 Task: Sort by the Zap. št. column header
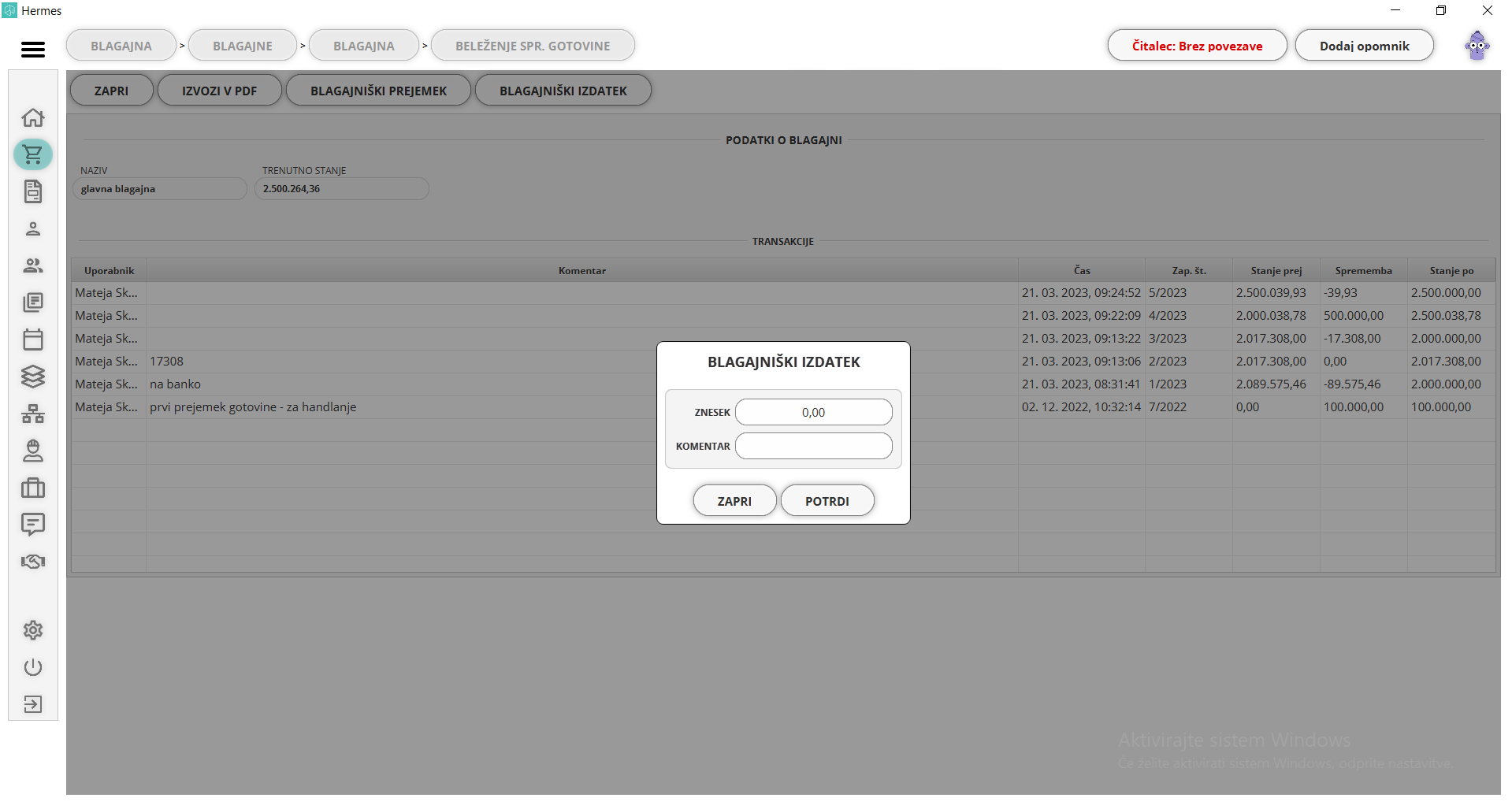coord(1189,270)
